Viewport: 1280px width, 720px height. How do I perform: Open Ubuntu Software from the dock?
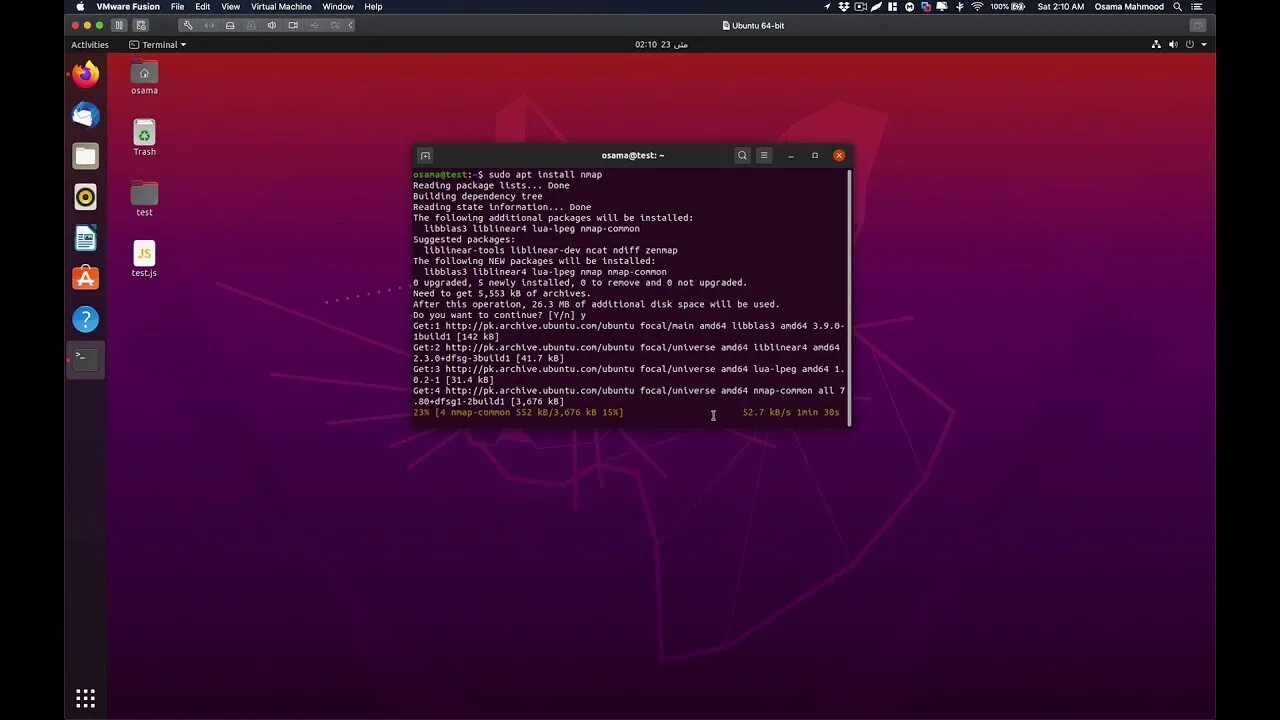(86, 278)
